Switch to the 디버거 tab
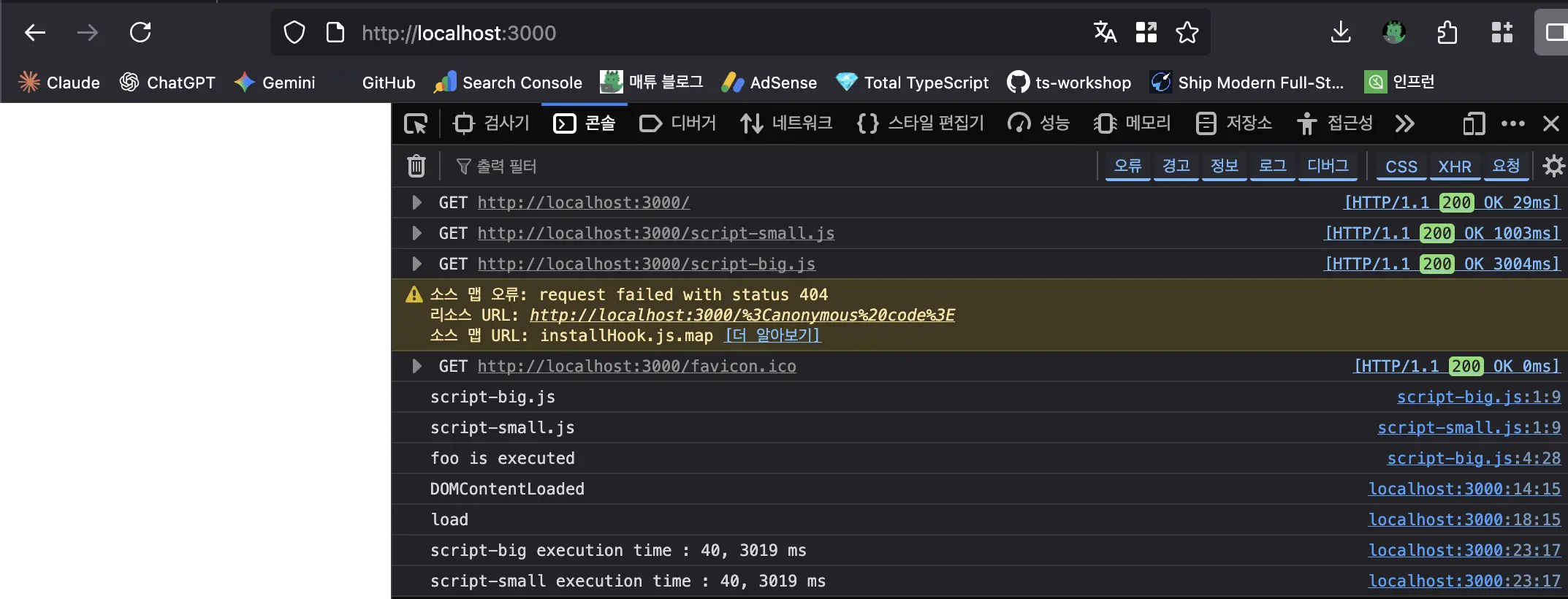The width and height of the screenshot is (1568, 599). (677, 123)
